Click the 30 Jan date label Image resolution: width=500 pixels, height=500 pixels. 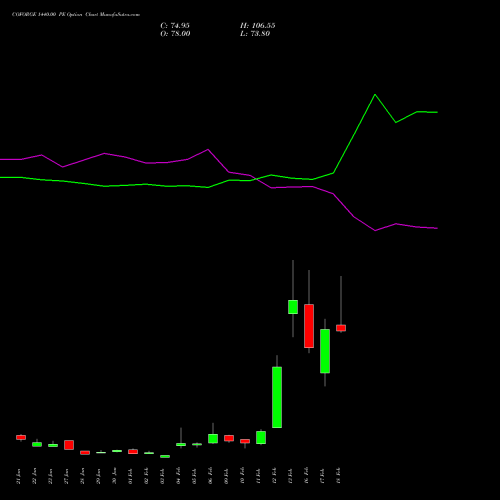point(115,476)
